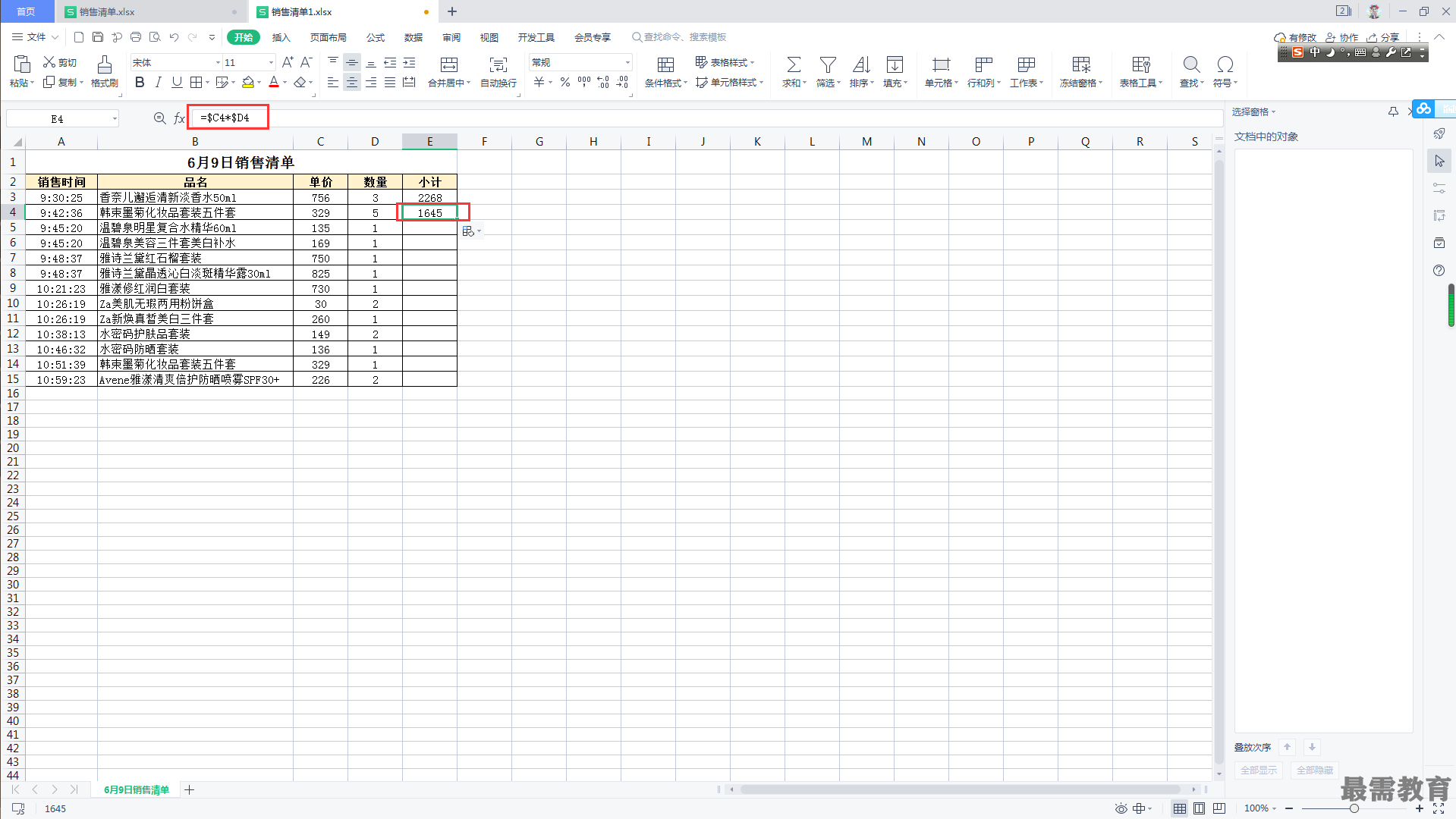The height and width of the screenshot is (819, 1456).
Task: Switch to page layout view in status bar
Action: (x=1199, y=808)
